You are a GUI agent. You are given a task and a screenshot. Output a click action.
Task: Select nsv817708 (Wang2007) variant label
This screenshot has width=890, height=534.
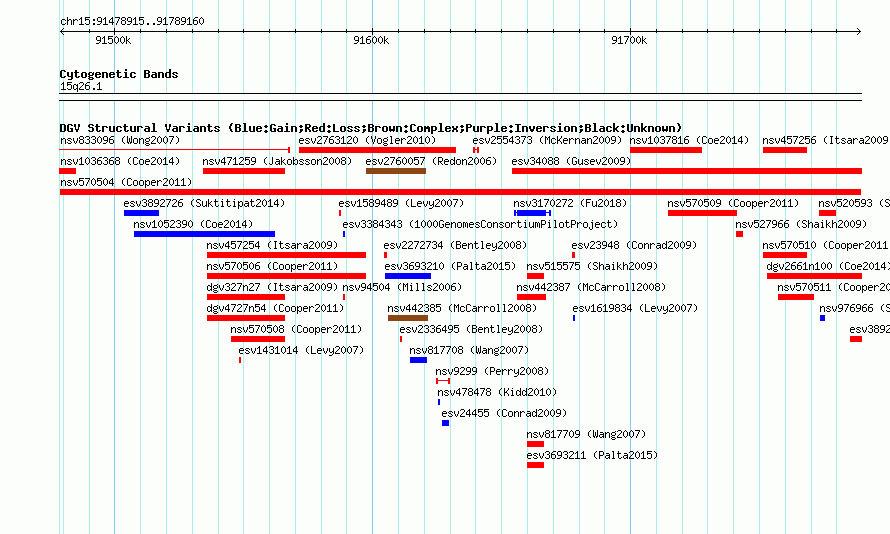tap(469, 350)
